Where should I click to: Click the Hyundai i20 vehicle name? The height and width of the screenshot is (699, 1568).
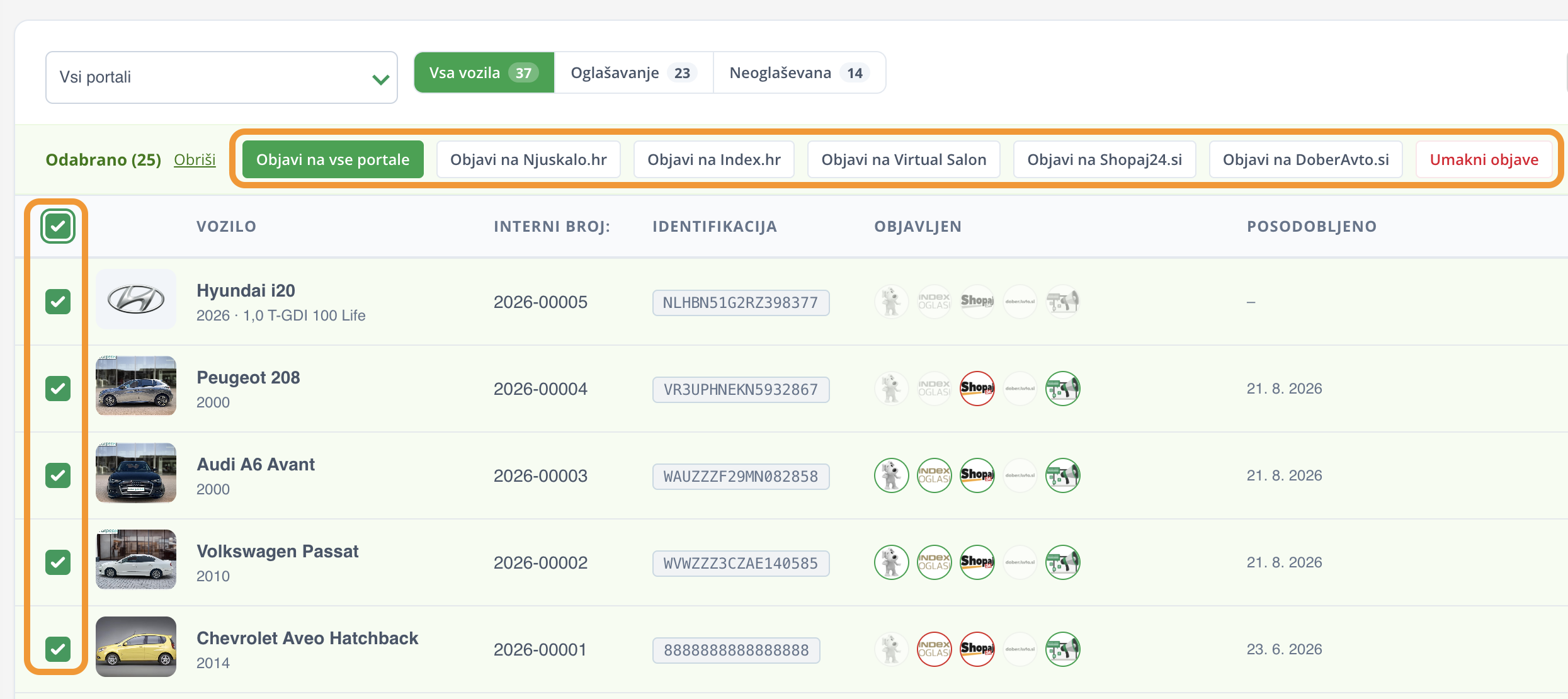coord(246,291)
